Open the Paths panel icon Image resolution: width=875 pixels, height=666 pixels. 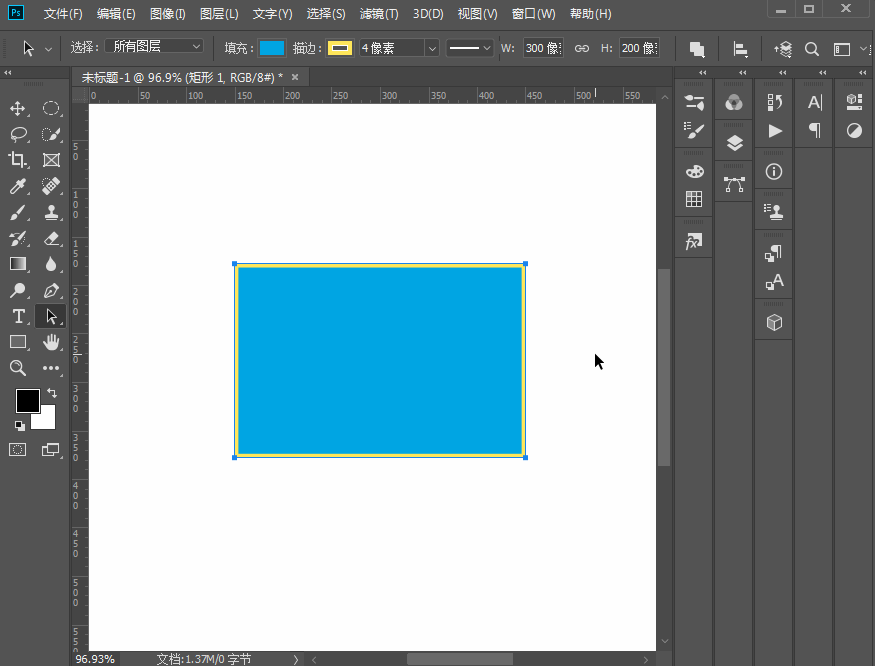[734, 184]
